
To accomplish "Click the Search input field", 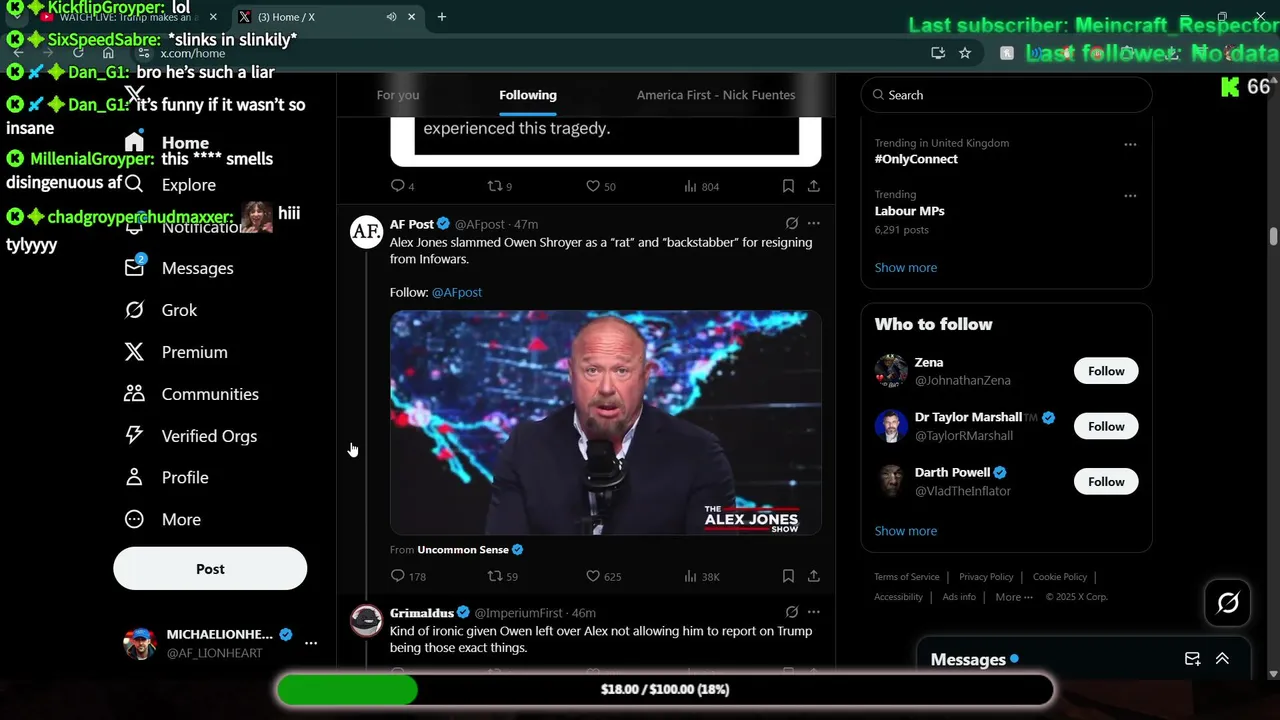I will (x=1006, y=95).
